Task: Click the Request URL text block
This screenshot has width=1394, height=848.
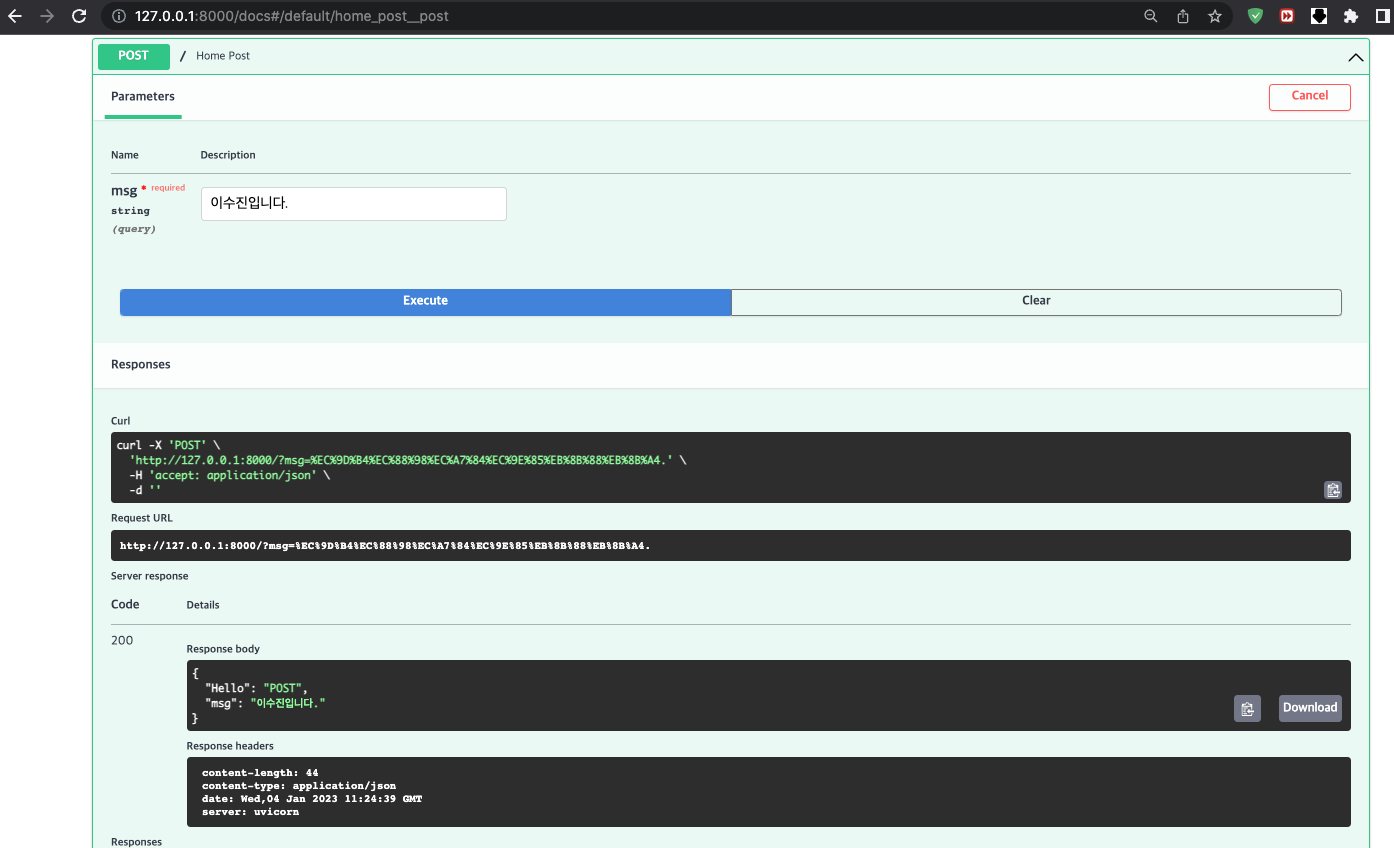Action: pyautogui.click(x=730, y=545)
